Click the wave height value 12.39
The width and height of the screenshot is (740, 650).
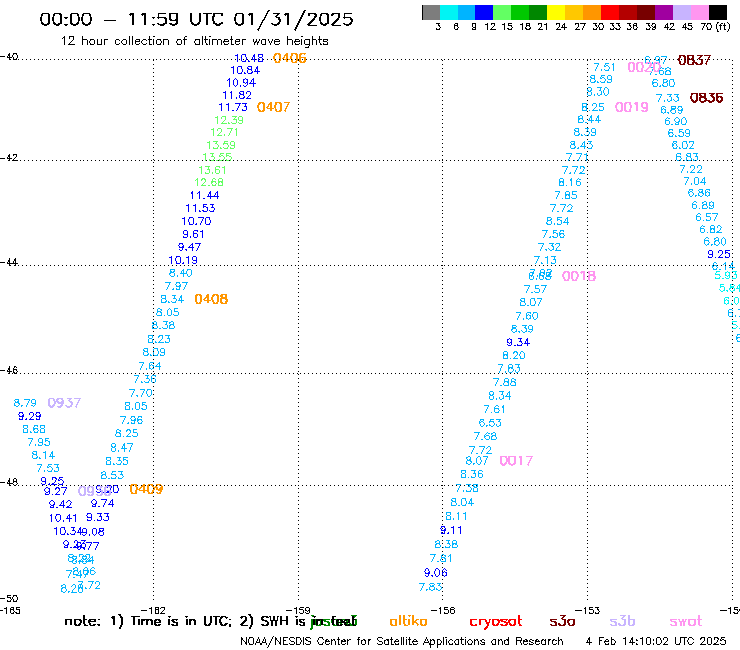[x=229, y=120]
